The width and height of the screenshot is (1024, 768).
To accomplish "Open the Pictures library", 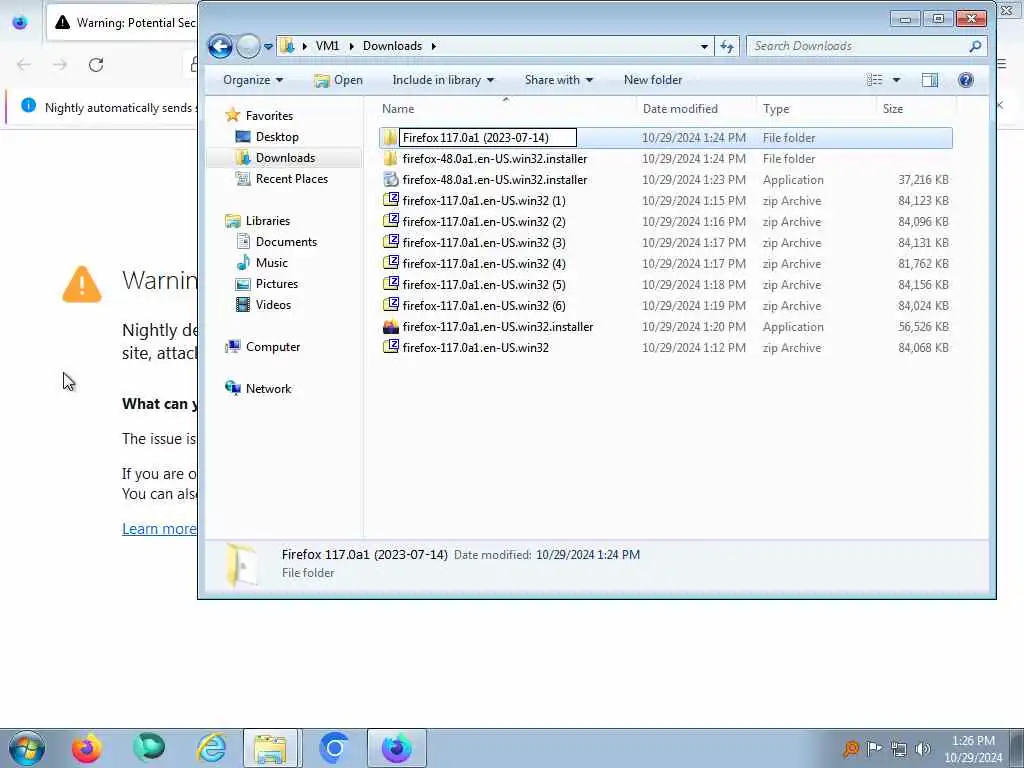I will click(x=267, y=283).
